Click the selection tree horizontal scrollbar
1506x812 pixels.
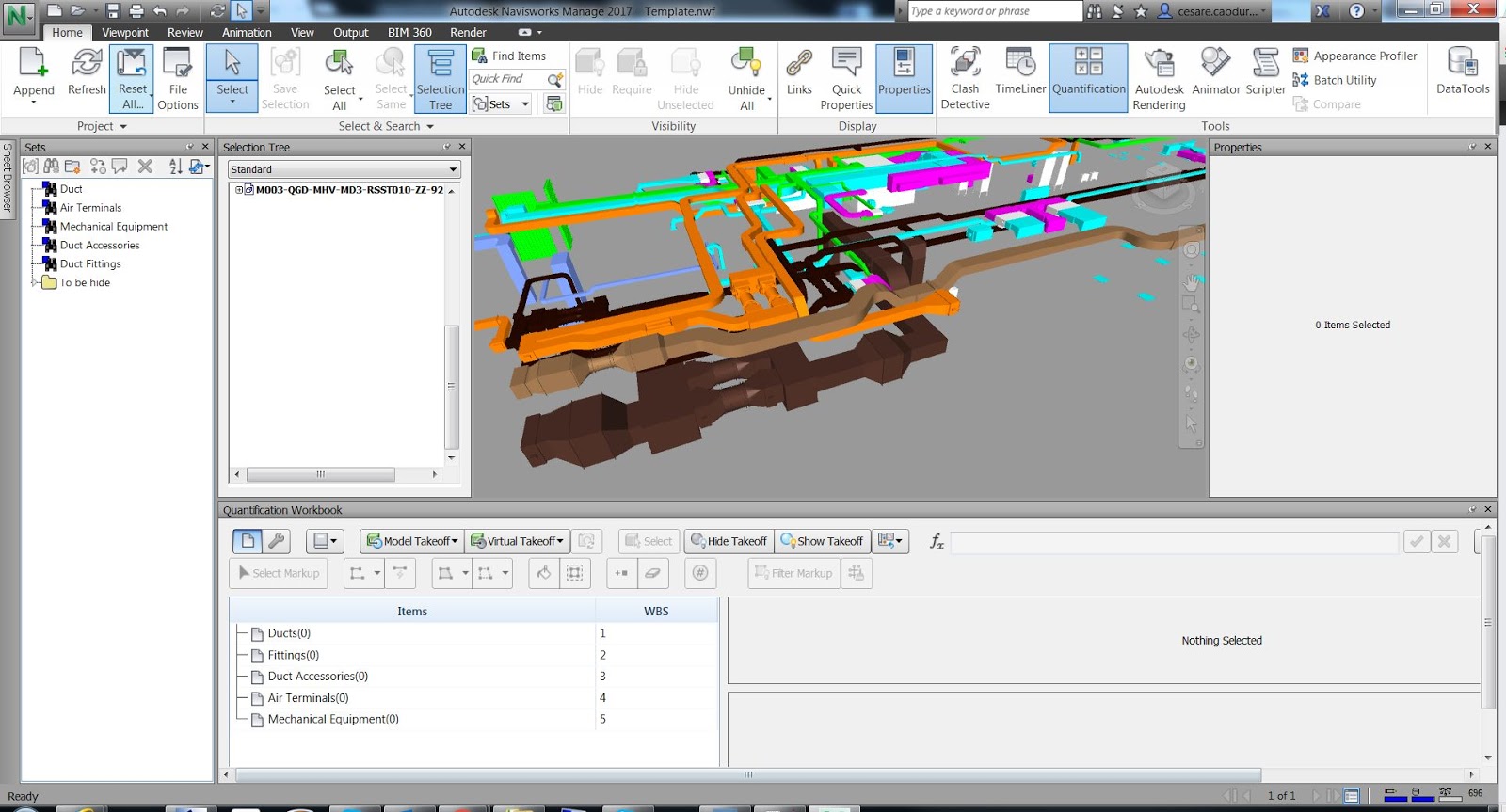point(320,474)
